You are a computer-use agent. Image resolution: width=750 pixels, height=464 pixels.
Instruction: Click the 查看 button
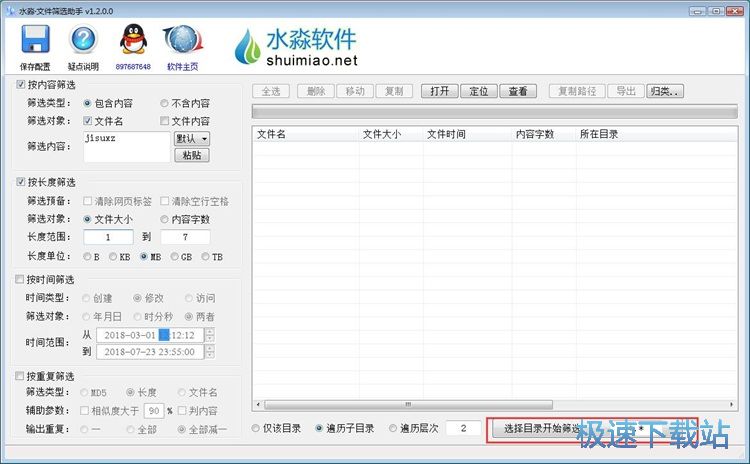(x=518, y=91)
